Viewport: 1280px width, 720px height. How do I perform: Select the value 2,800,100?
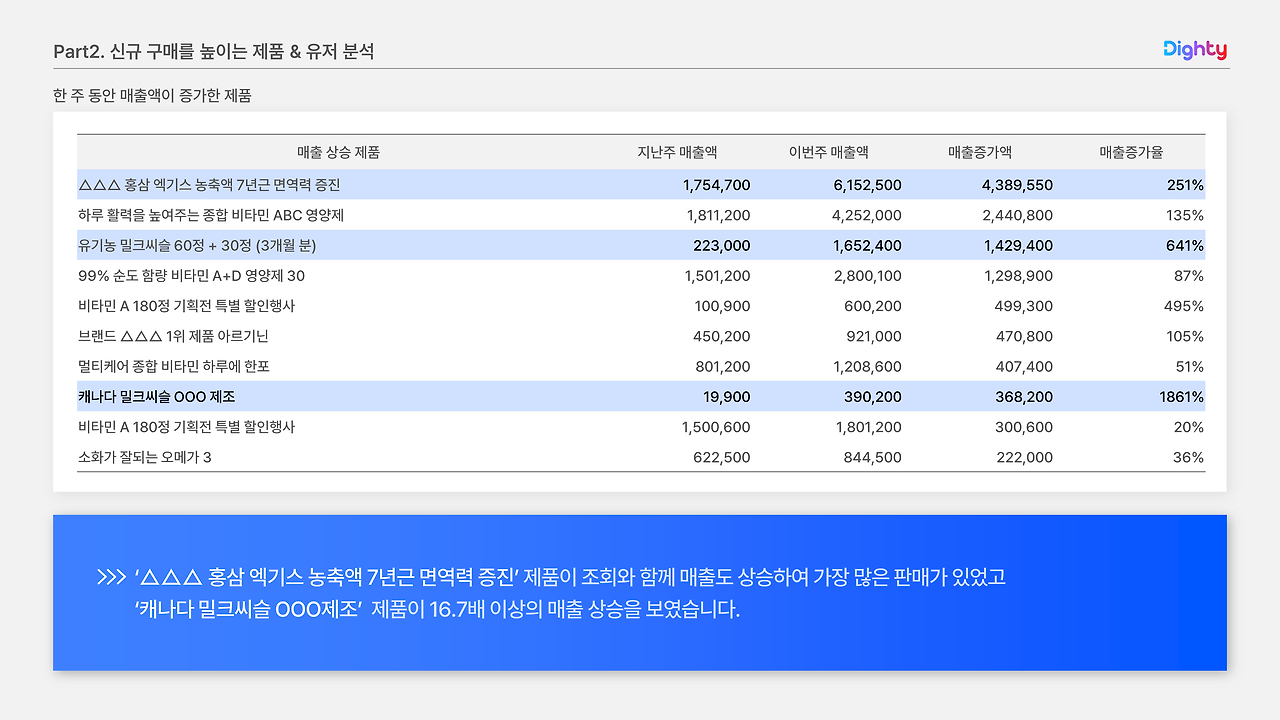[x=868, y=275]
